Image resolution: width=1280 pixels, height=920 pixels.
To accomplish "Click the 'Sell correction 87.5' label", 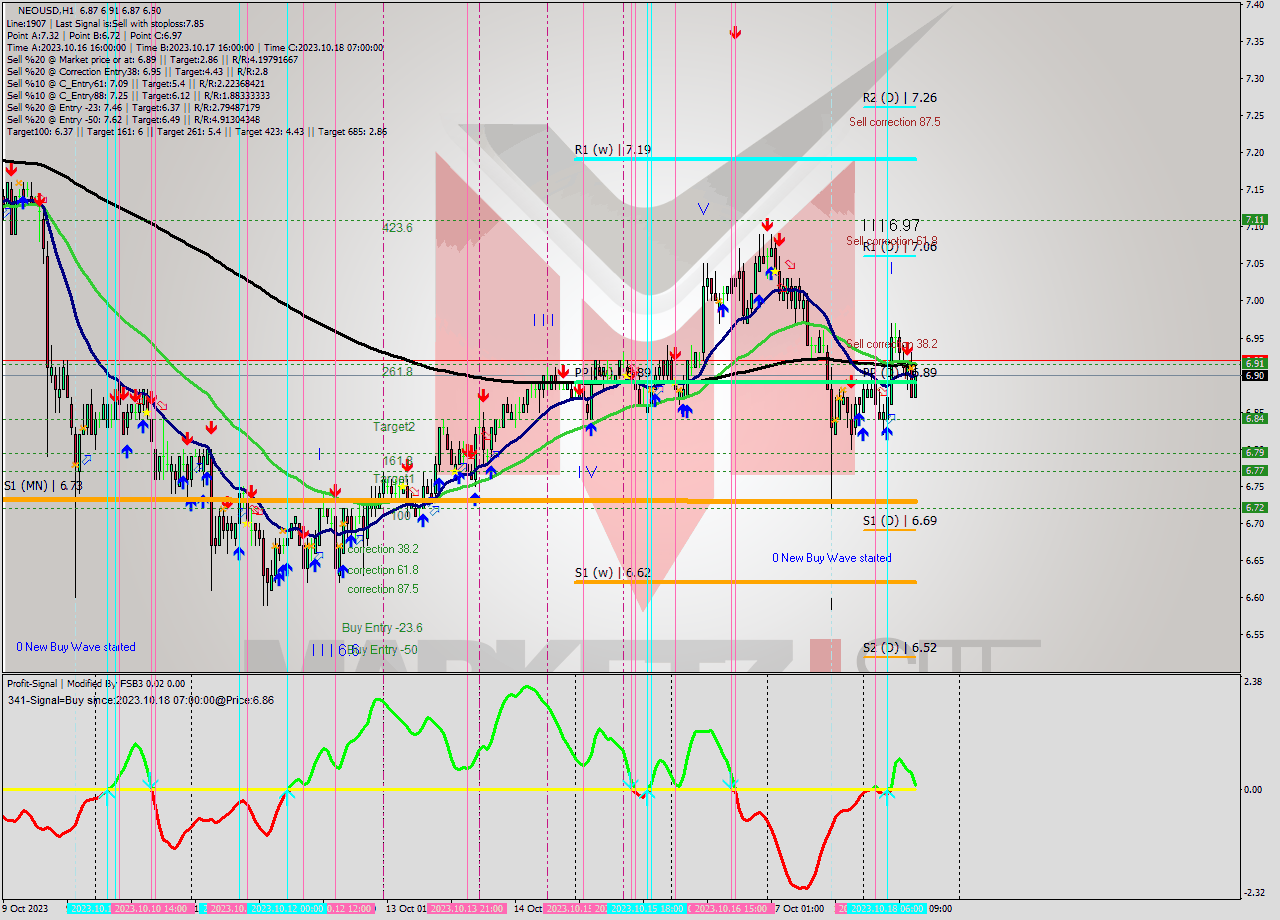I will click(894, 122).
